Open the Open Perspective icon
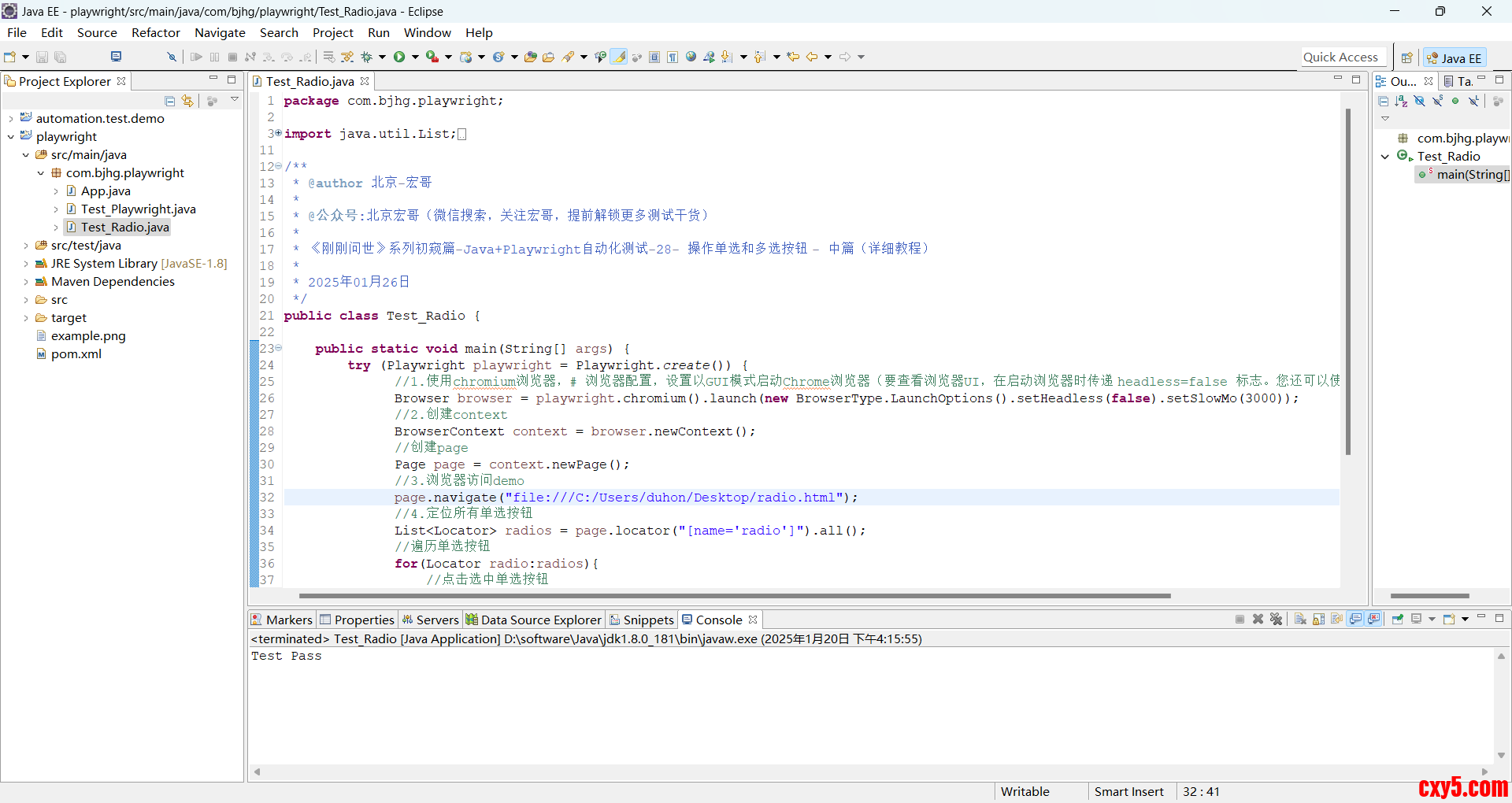Viewport: 1512px width, 803px height. pos(1406,57)
